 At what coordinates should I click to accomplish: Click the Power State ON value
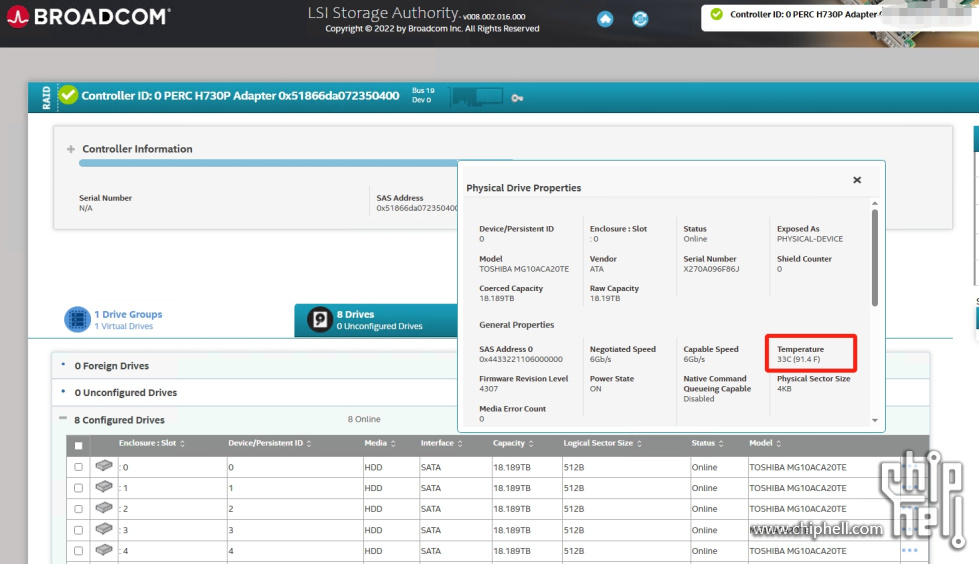click(x=596, y=388)
